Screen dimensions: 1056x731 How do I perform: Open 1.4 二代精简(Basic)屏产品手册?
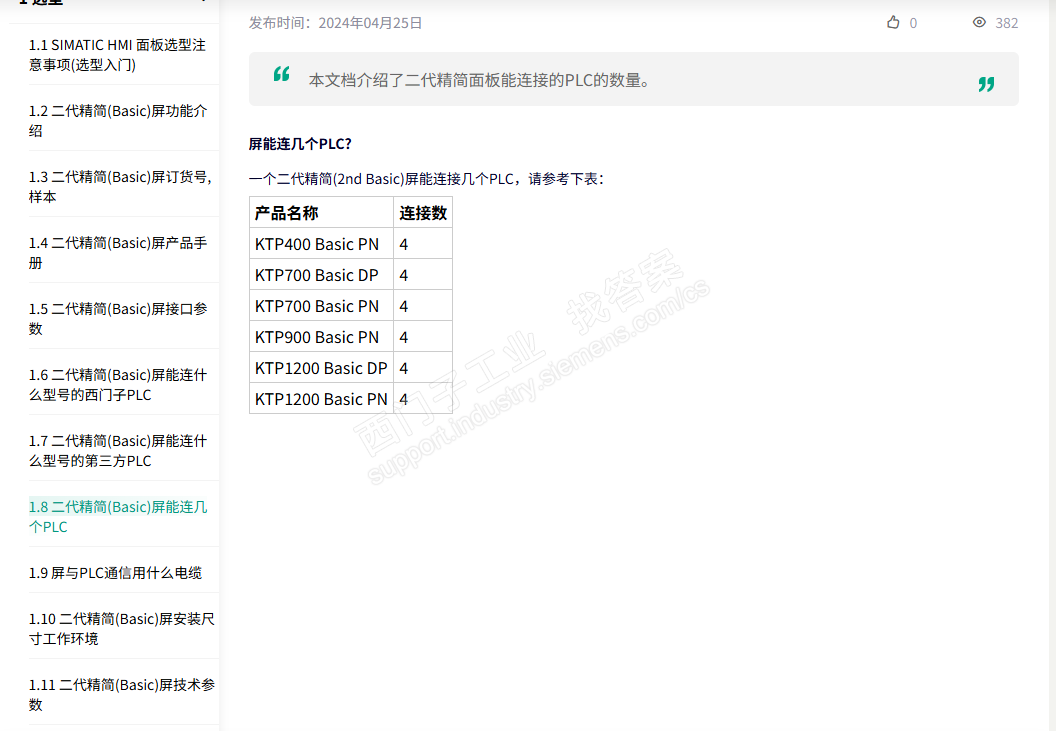click(118, 253)
